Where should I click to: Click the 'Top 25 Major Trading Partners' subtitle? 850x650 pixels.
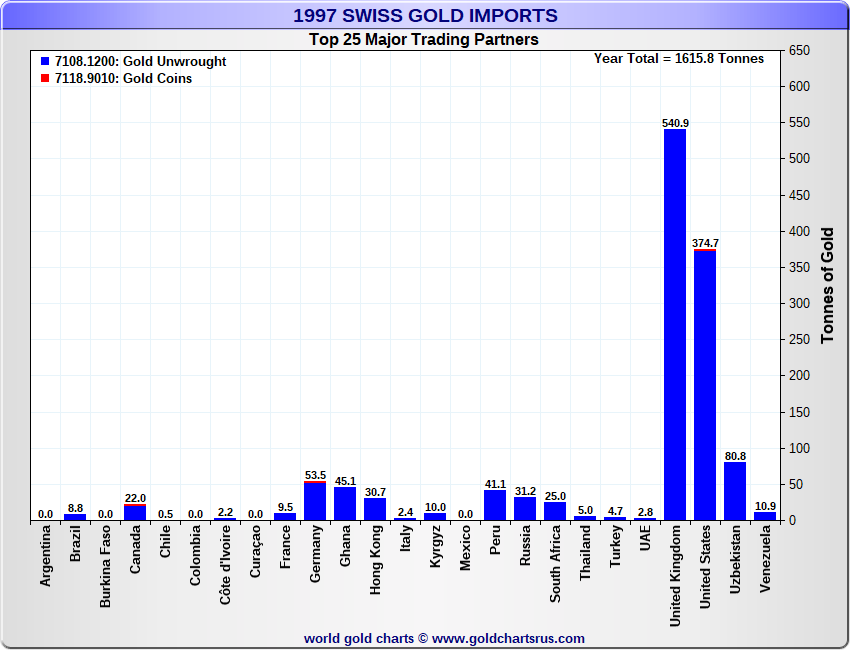(424, 40)
